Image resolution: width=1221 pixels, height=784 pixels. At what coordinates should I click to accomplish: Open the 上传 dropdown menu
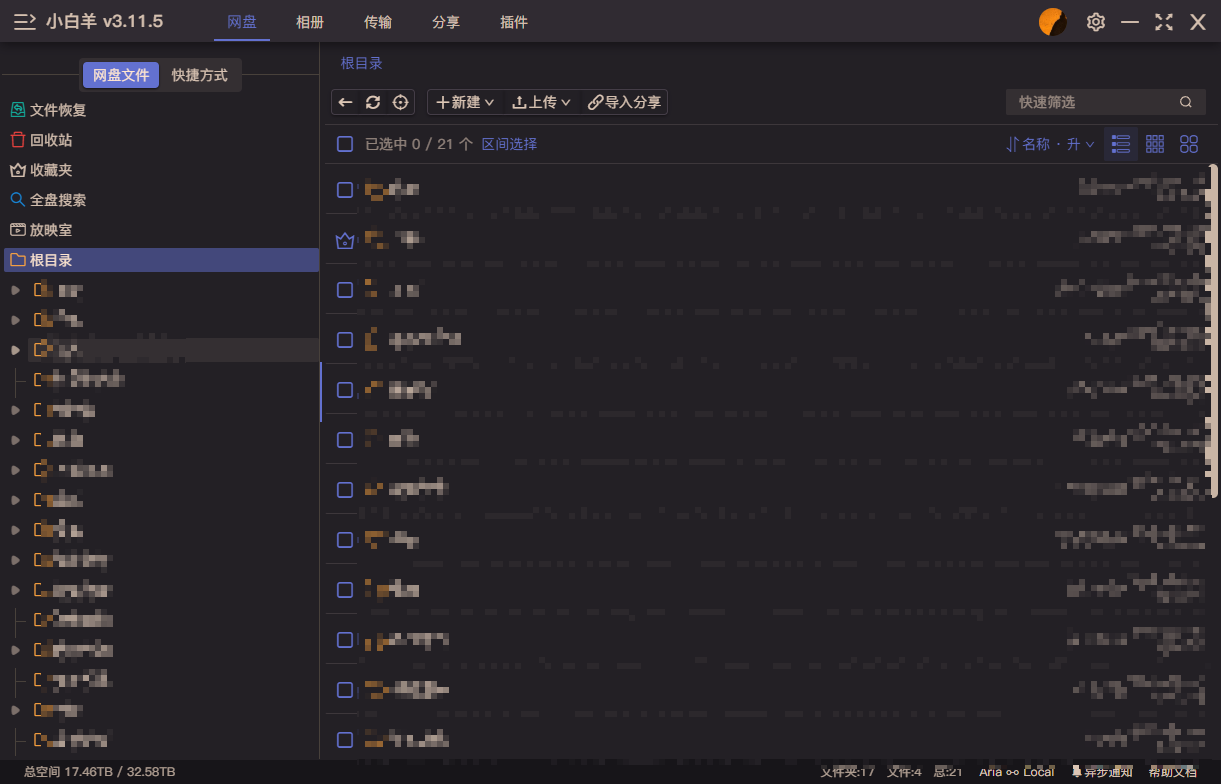point(541,102)
